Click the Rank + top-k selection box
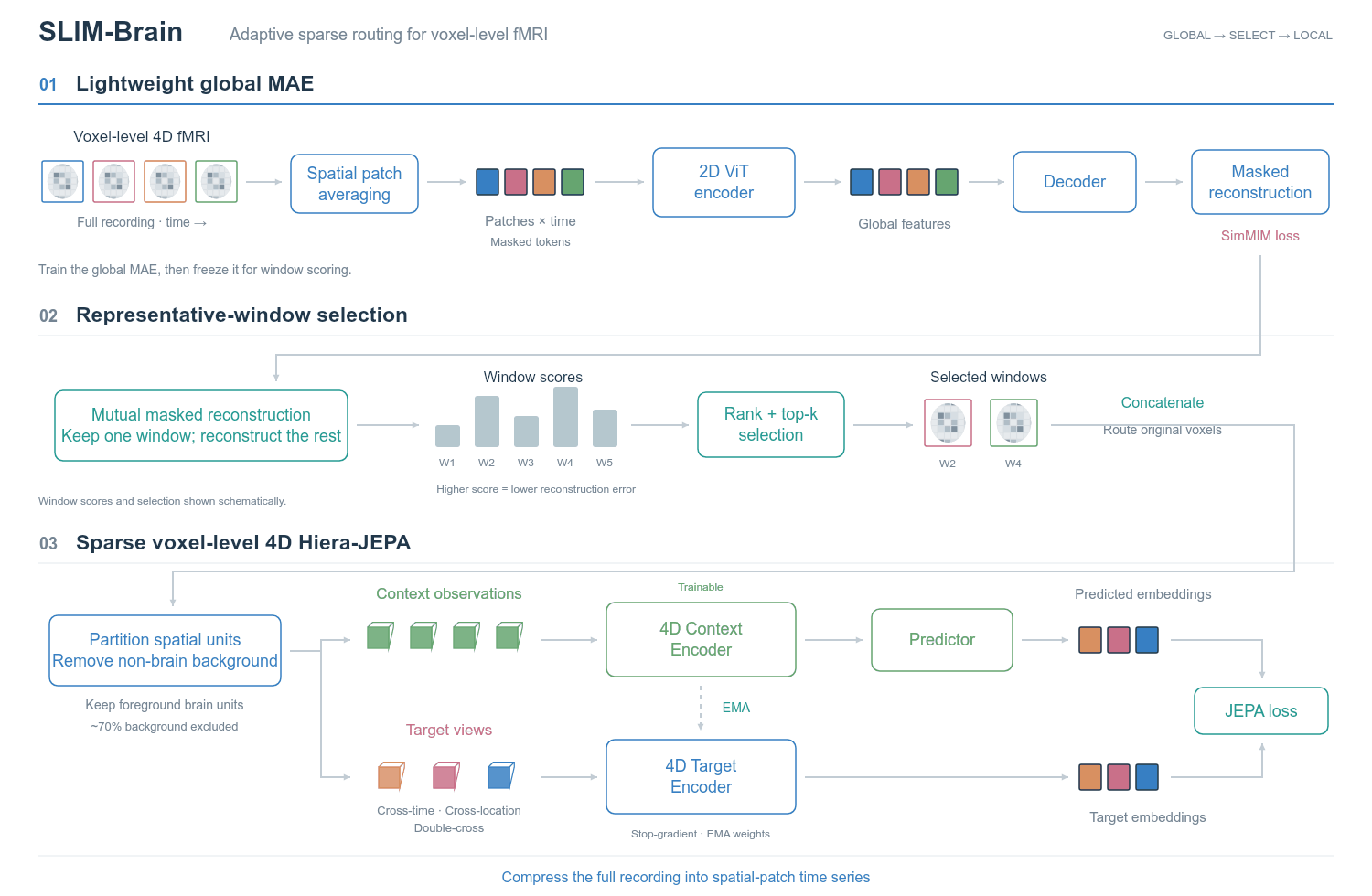This screenshot has width=1372, height=896. click(771, 425)
